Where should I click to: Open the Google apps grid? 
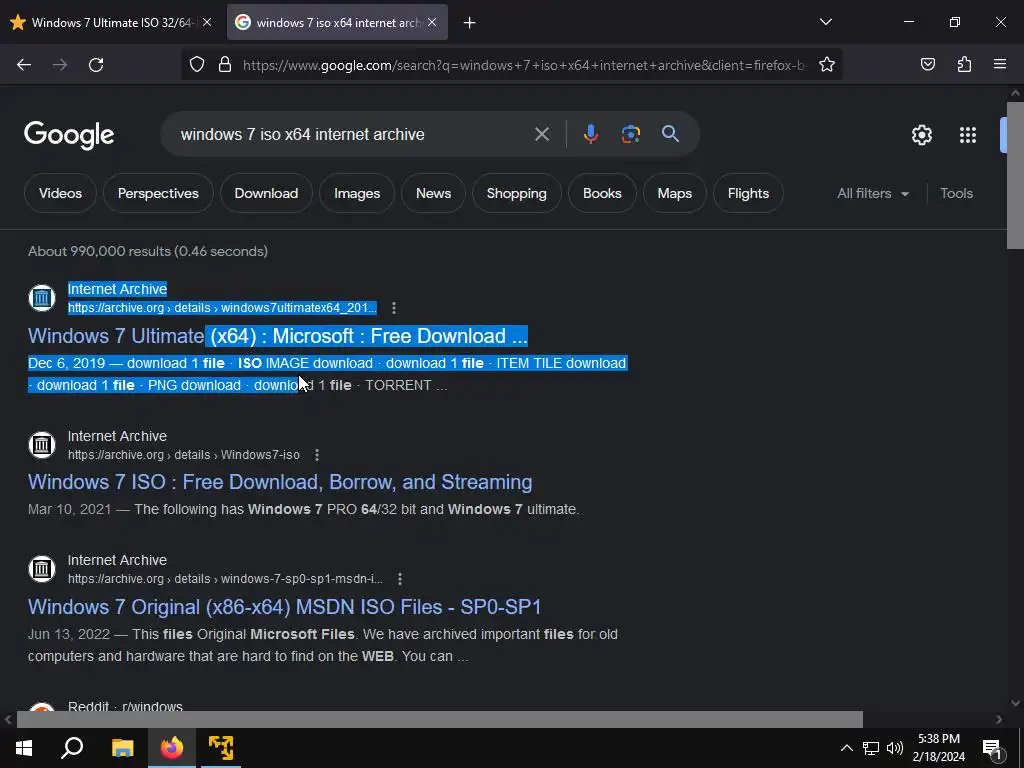coord(968,135)
